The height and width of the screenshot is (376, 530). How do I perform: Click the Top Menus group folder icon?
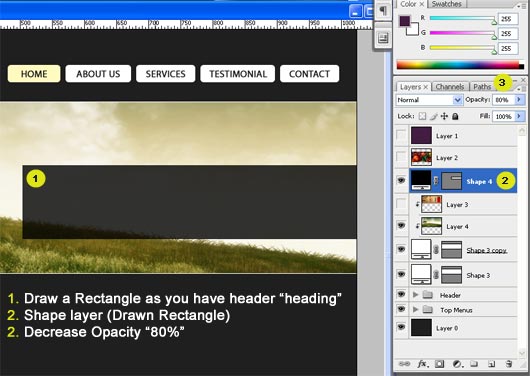click(x=428, y=309)
